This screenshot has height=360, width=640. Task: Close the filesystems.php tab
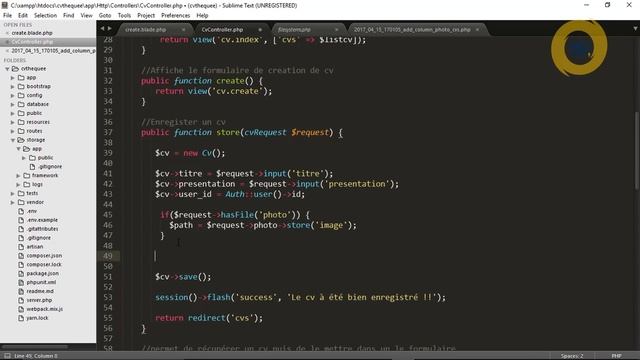[336, 30]
